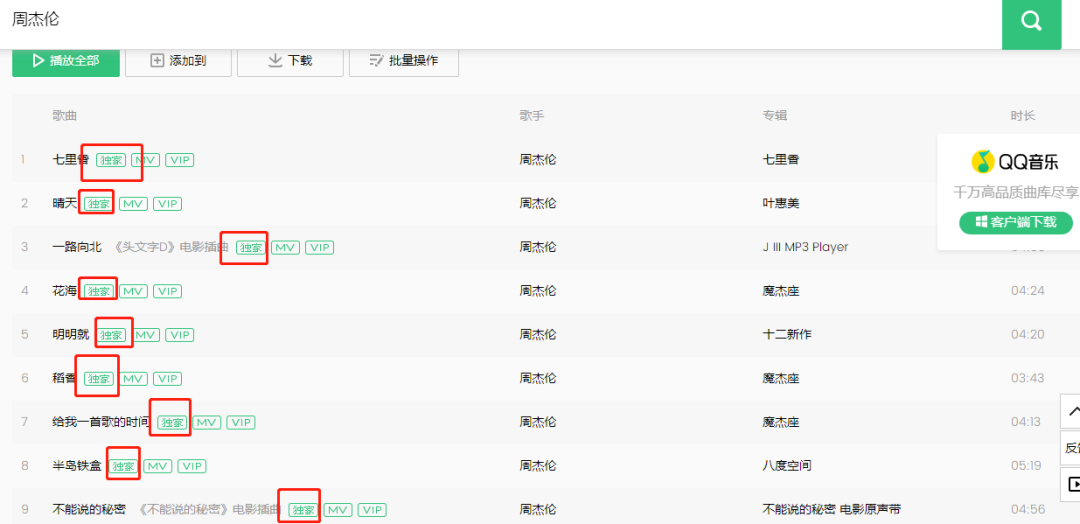The width and height of the screenshot is (1080, 524).
Task: Click the green search magnifier button
Action: pyautogui.click(x=1031, y=22)
